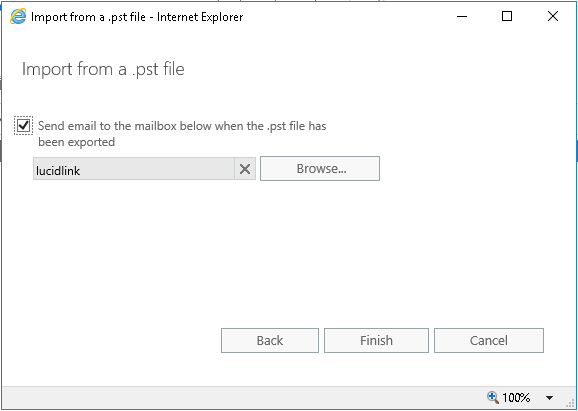Click the Internet Explorer logo in title bar

coord(18,17)
